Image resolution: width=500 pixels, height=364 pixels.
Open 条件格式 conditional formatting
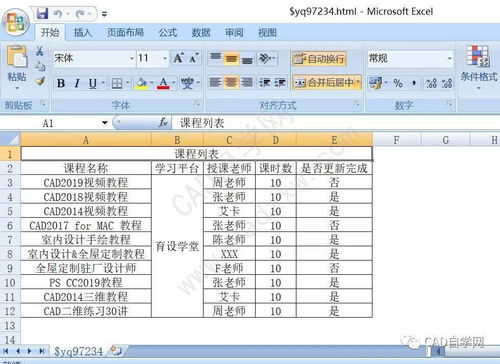click(x=478, y=67)
